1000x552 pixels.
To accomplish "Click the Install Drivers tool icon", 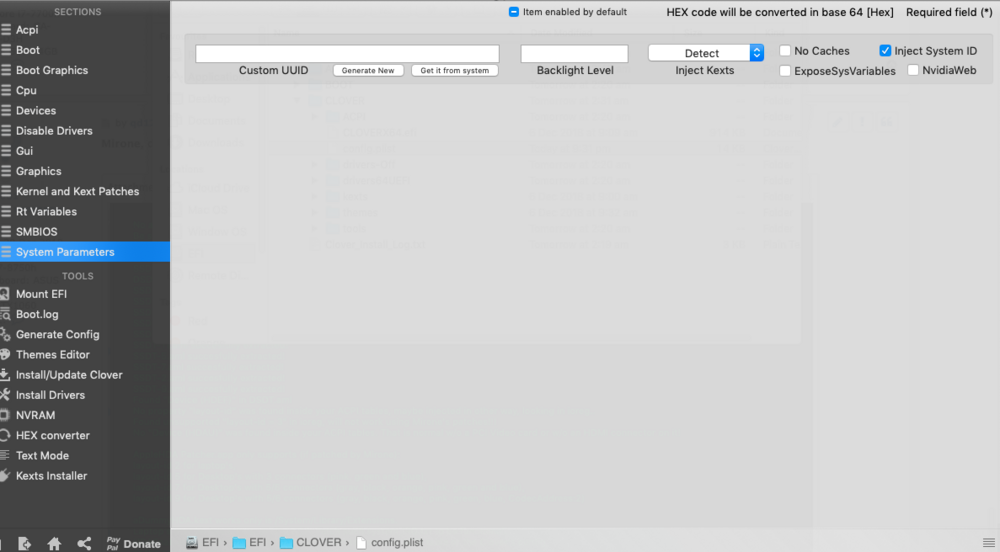I will click(x=6, y=395).
